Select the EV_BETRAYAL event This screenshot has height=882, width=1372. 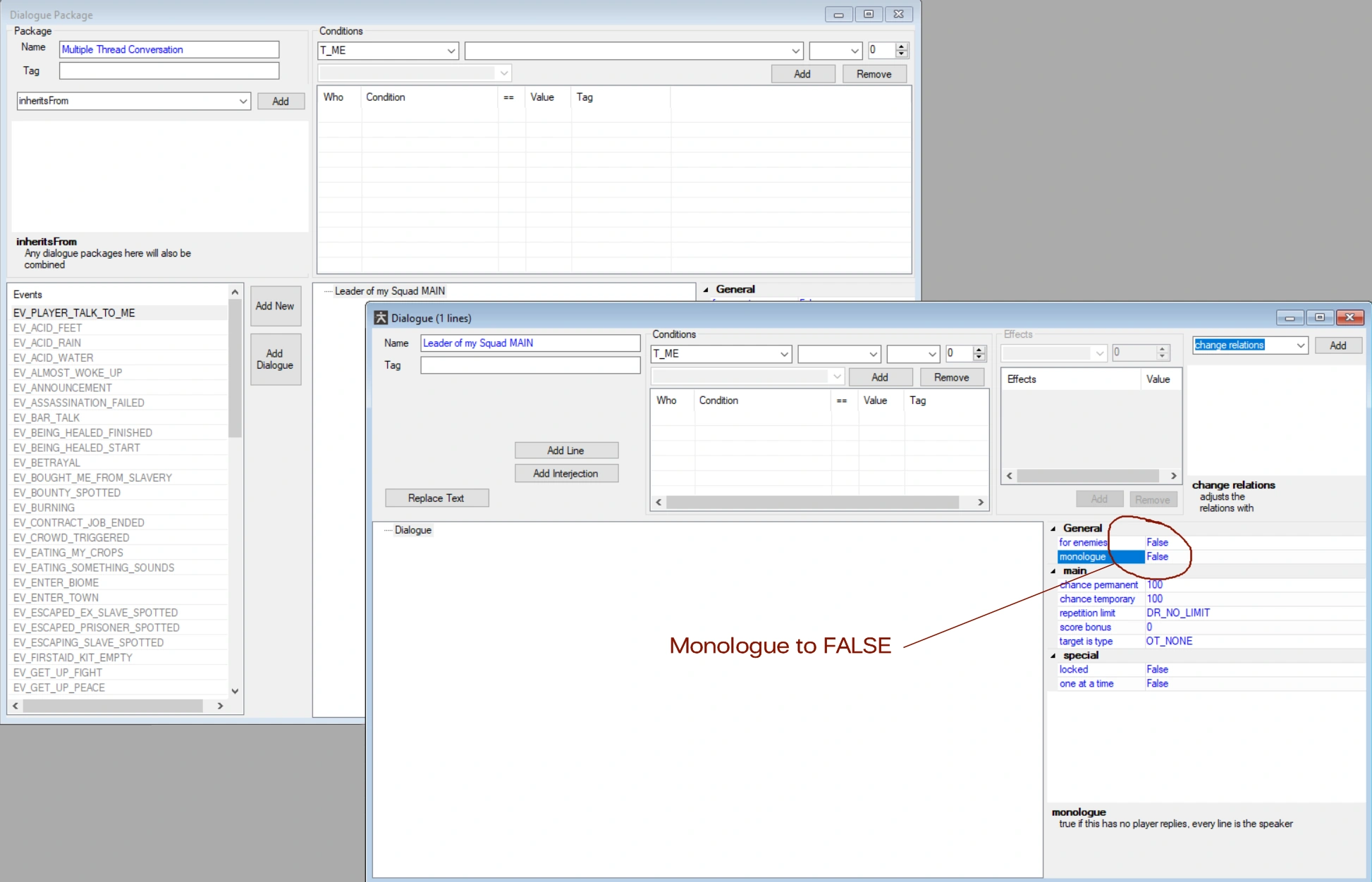47,463
